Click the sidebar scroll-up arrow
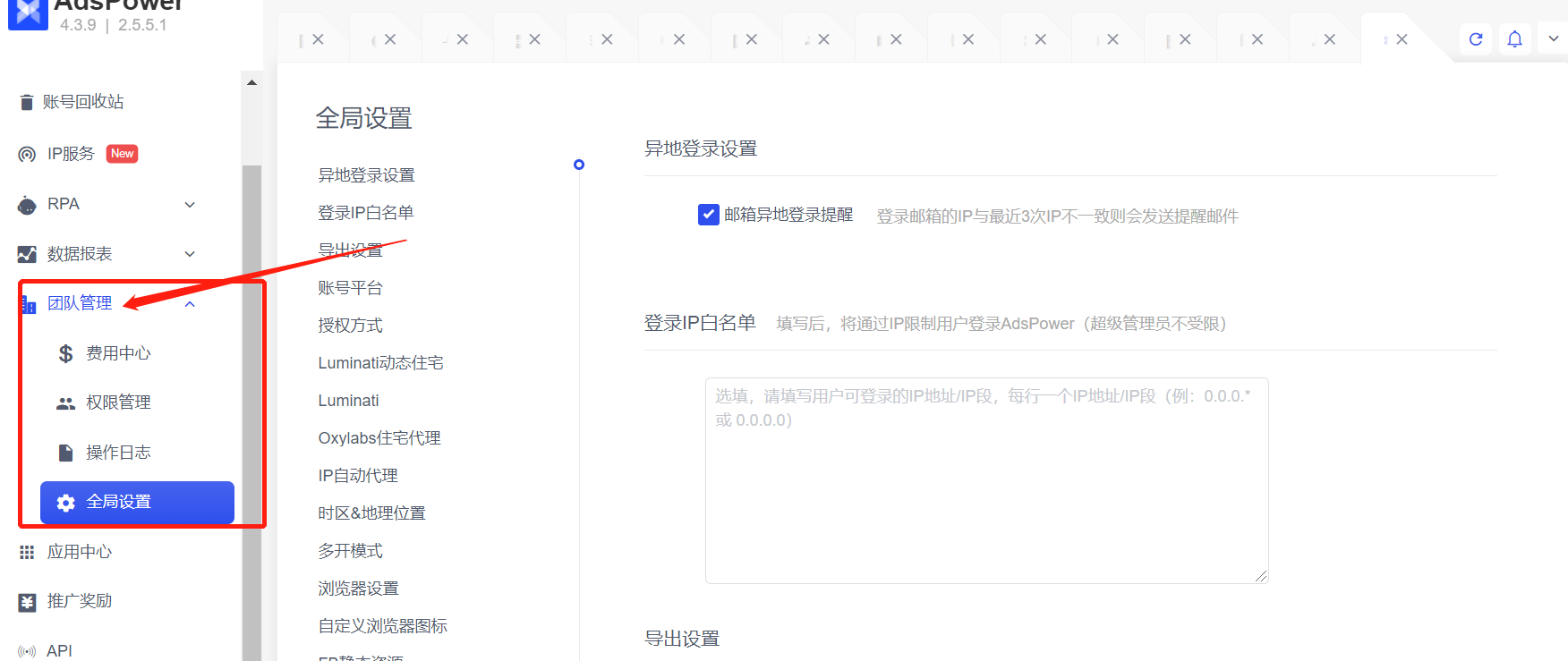Image resolution: width=1568 pixels, height=661 pixels. pyautogui.click(x=251, y=82)
